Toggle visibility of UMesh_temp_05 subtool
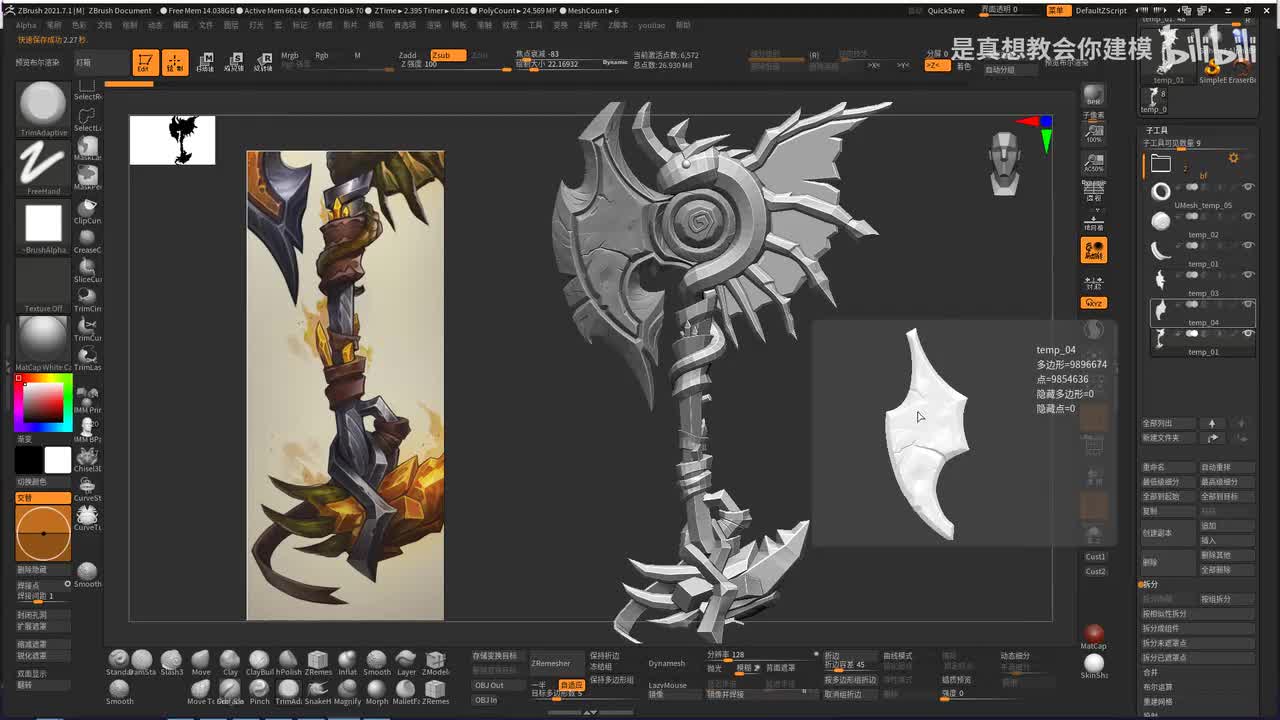Viewport: 1280px width, 720px height. [1248, 187]
